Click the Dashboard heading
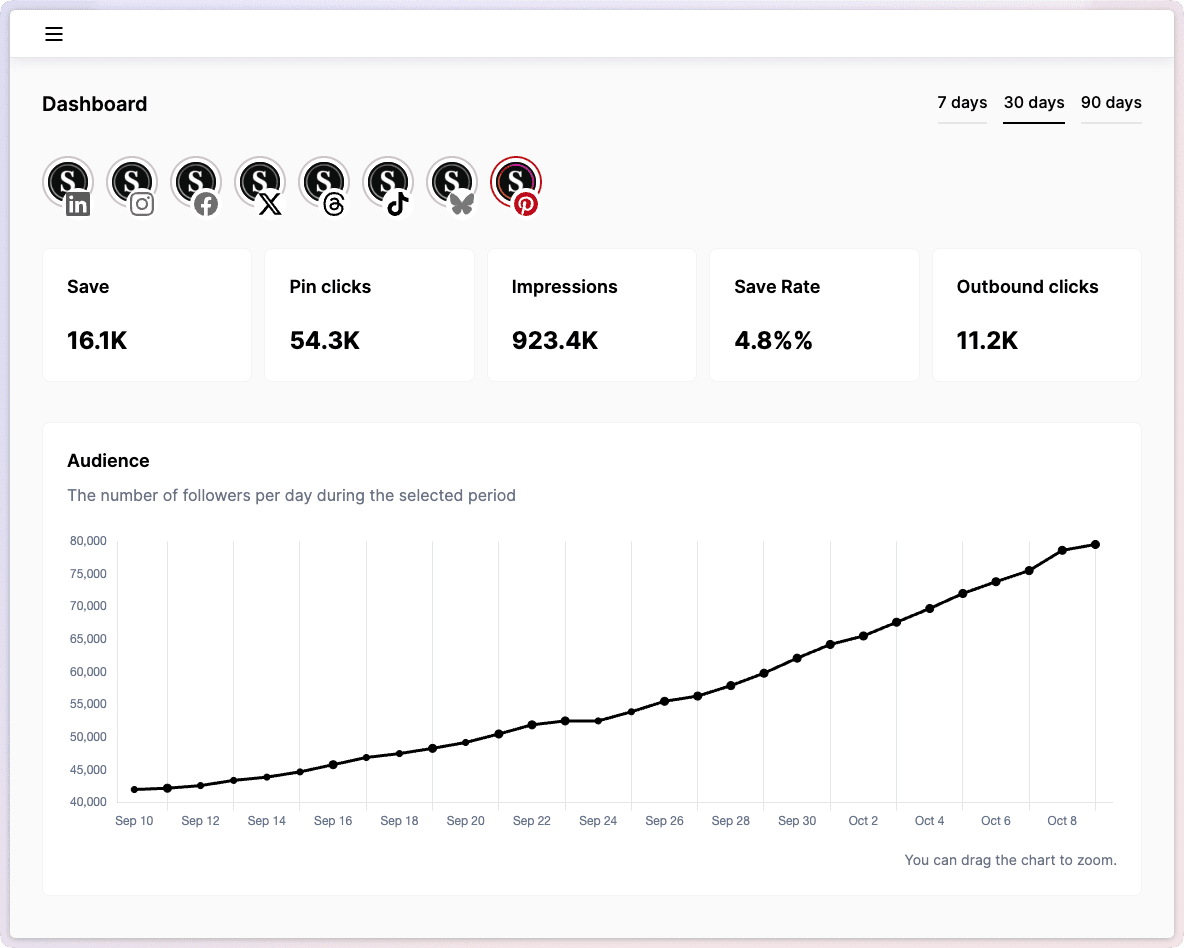 point(95,104)
